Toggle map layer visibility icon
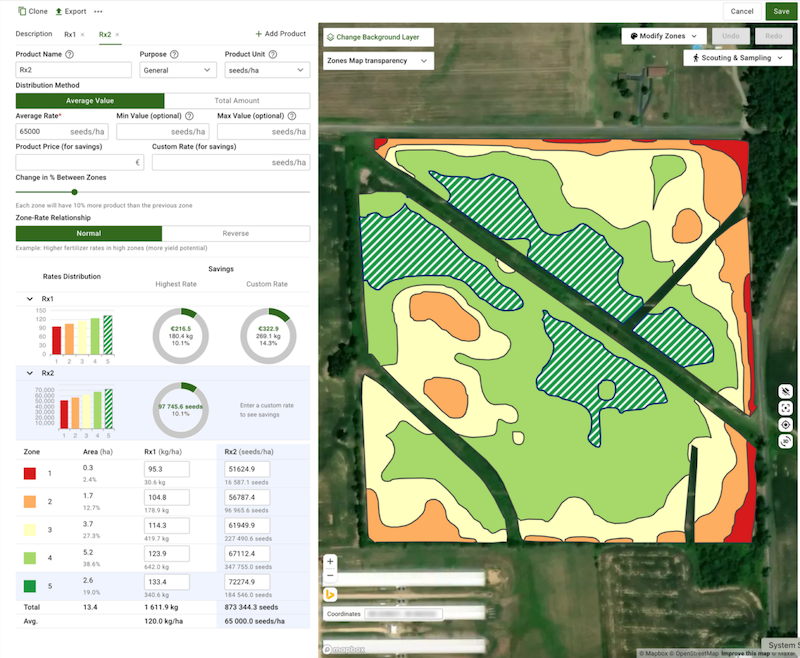The image size is (800, 658). click(786, 391)
